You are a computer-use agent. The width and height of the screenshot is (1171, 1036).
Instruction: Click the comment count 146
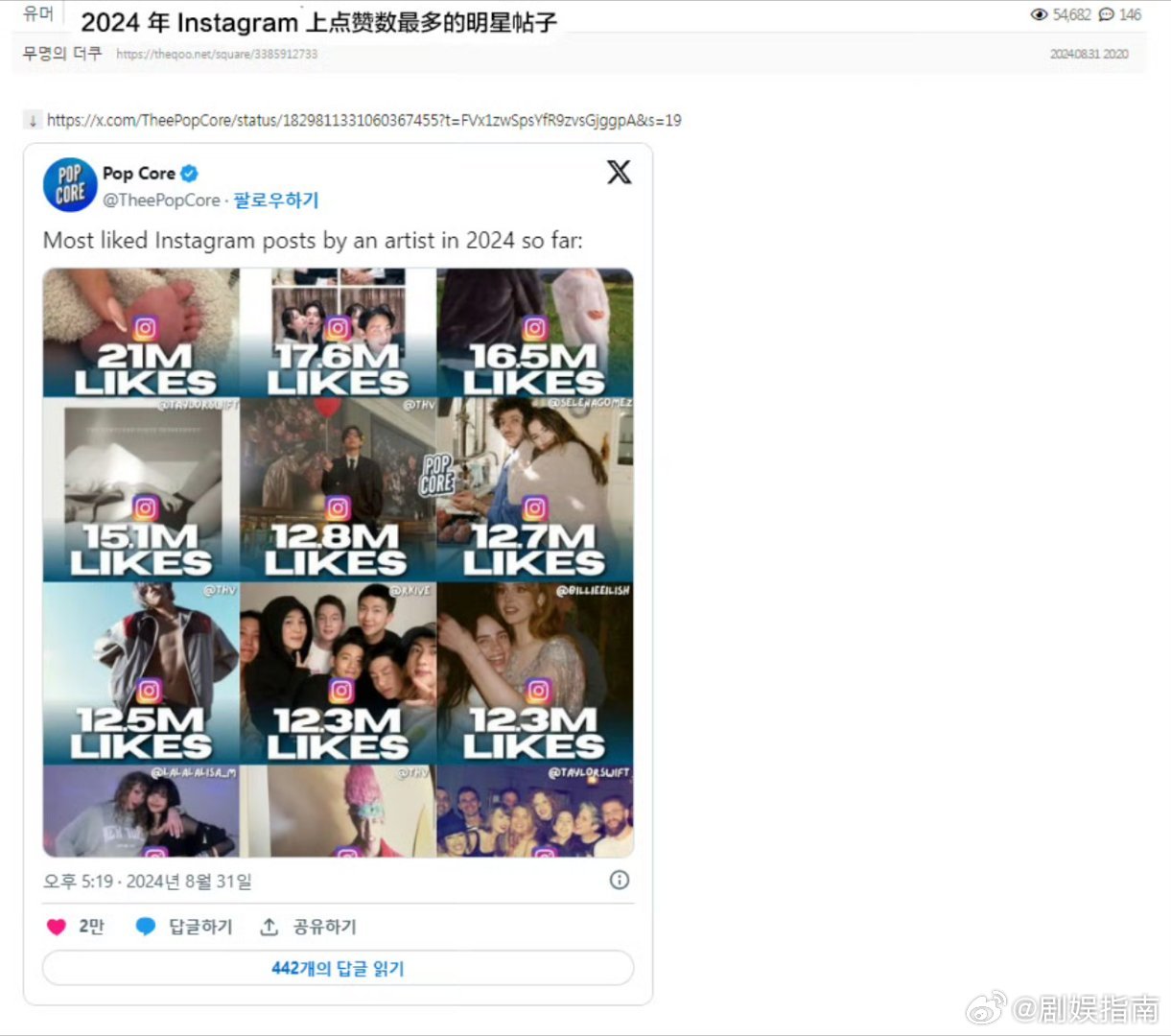[1130, 14]
